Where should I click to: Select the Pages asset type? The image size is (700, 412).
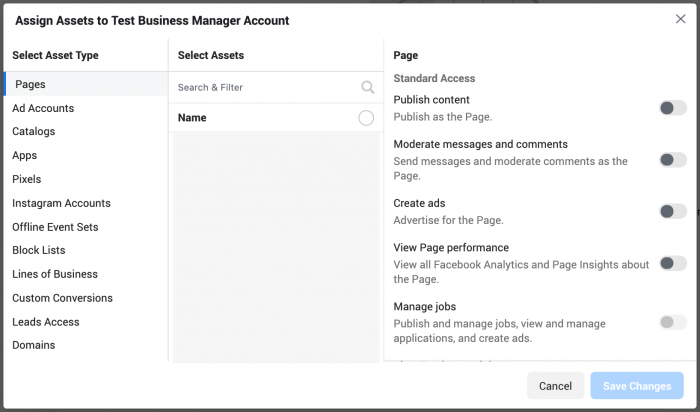[86, 84]
